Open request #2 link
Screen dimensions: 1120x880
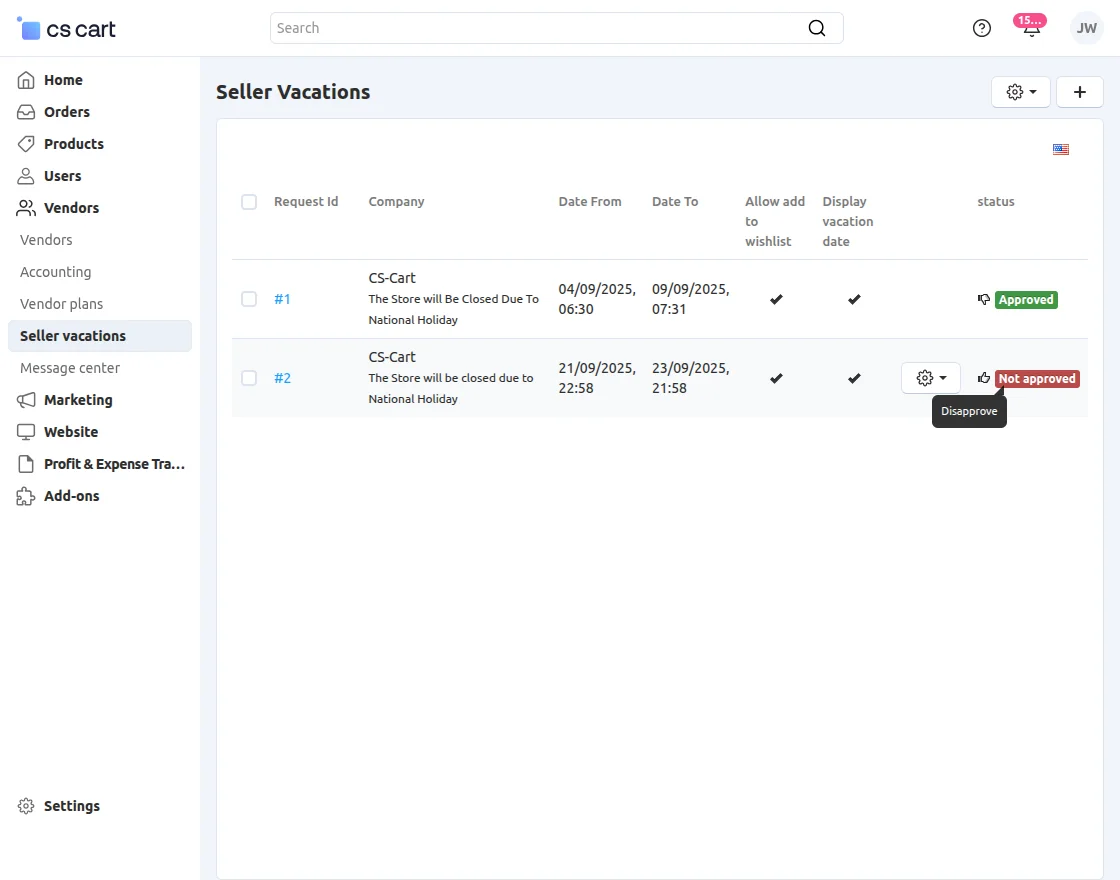click(x=282, y=378)
